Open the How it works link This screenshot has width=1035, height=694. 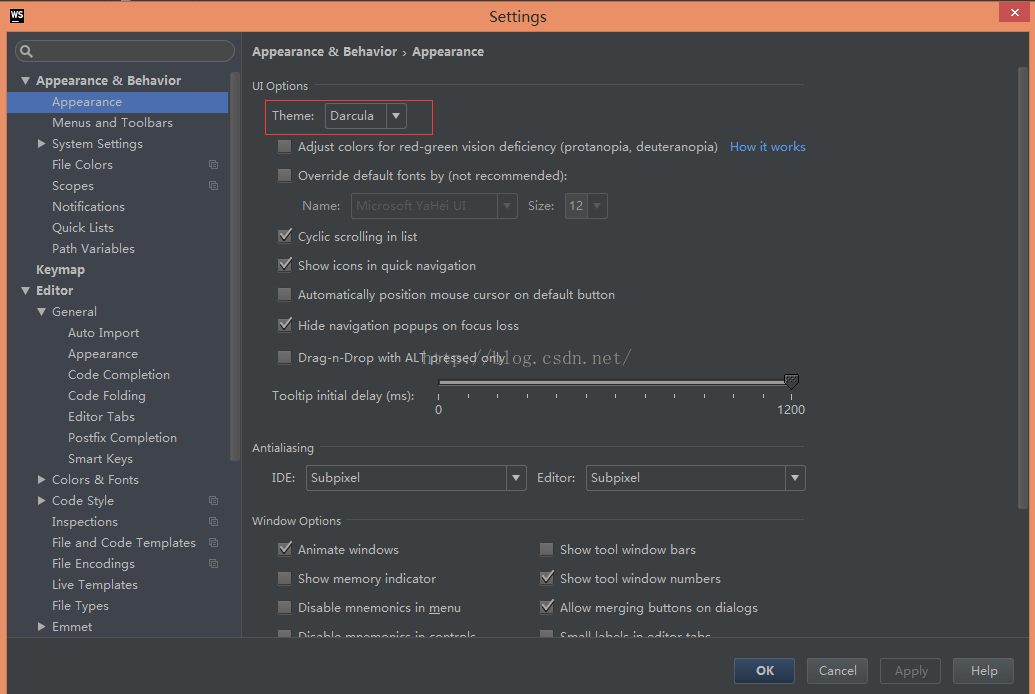coord(768,147)
